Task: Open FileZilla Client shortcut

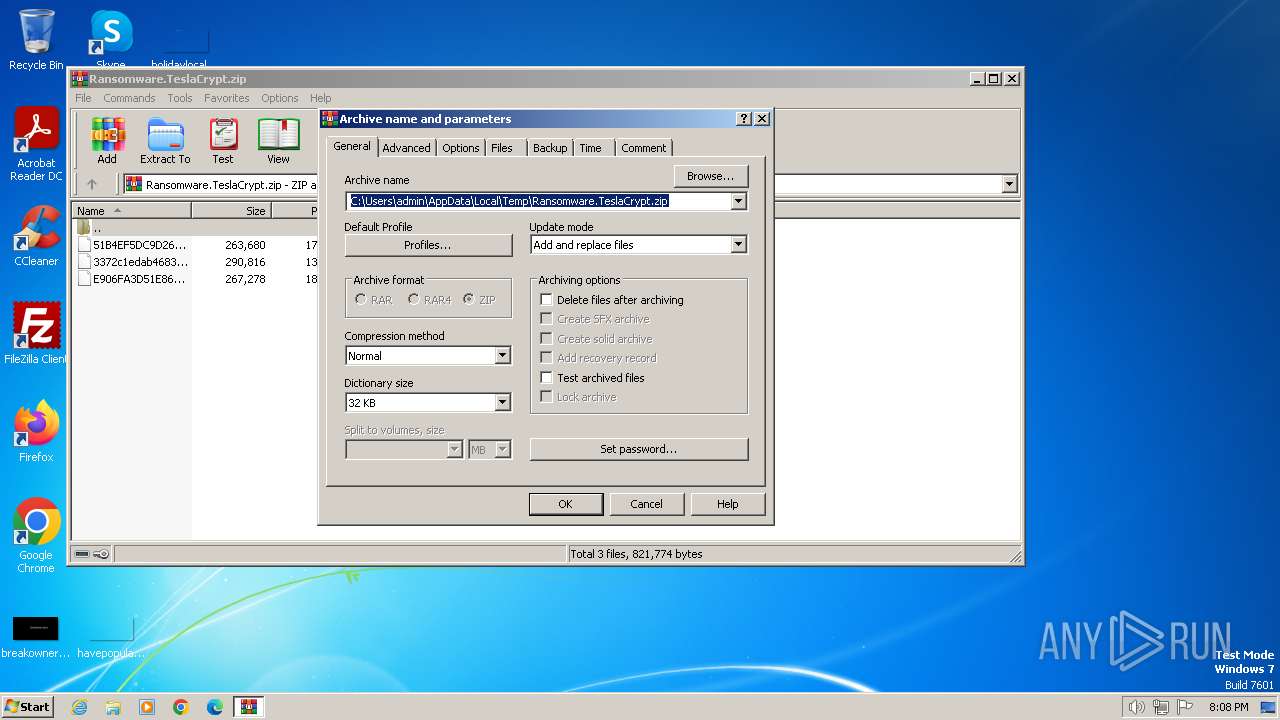Action: [x=36, y=333]
